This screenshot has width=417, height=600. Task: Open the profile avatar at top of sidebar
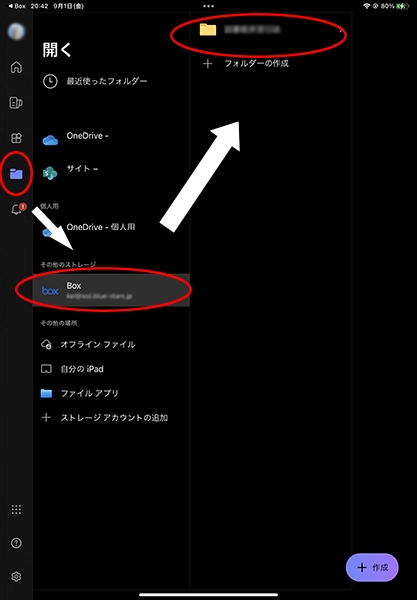pyautogui.click(x=16, y=31)
